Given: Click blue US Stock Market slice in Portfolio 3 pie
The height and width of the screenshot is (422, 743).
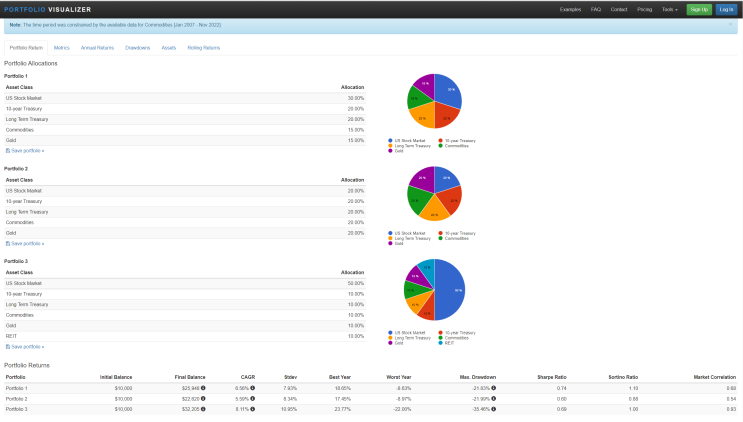Looking at the screenshot, I should pos(450,290).
